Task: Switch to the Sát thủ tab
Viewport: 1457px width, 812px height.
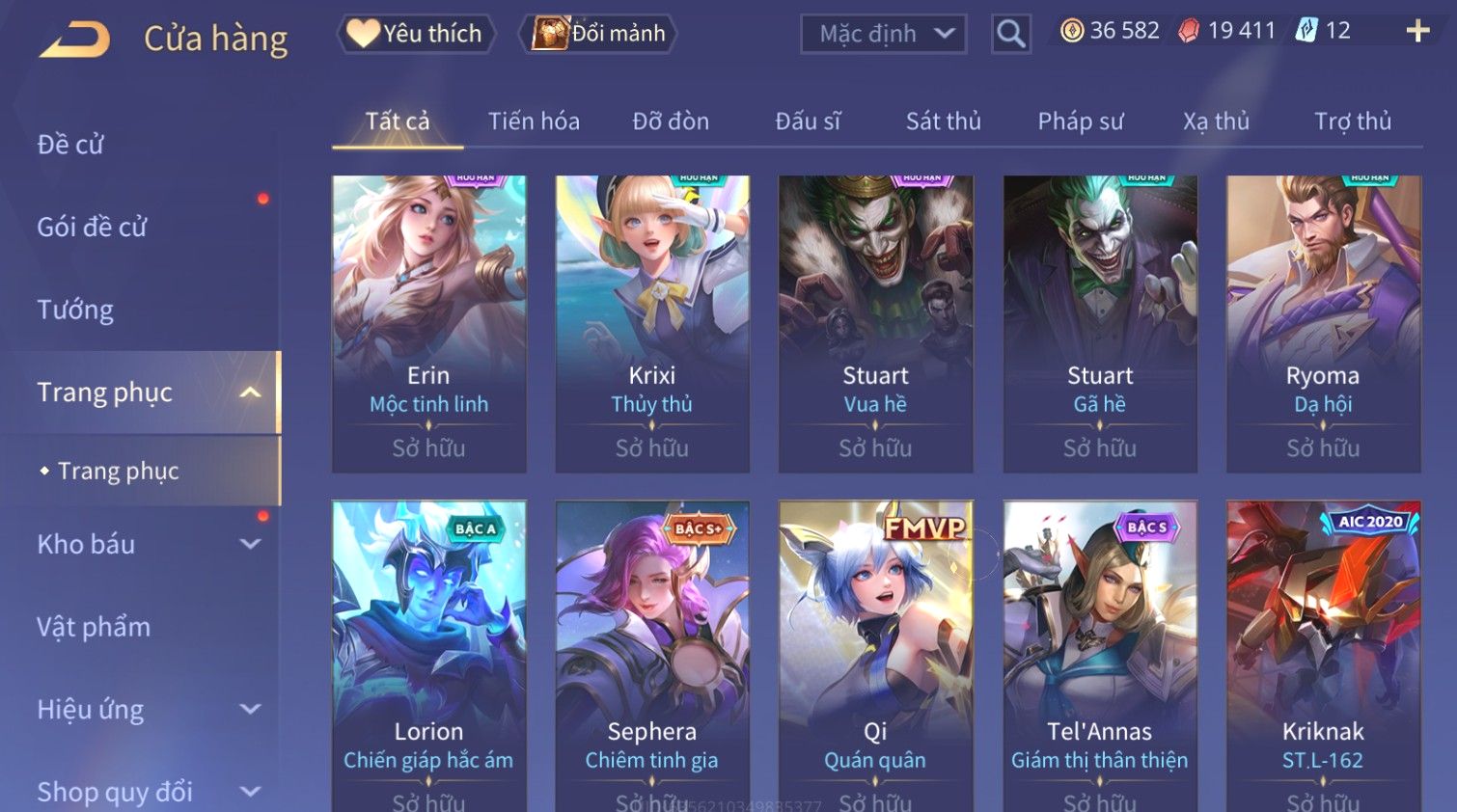Action: tap(943, 122)
